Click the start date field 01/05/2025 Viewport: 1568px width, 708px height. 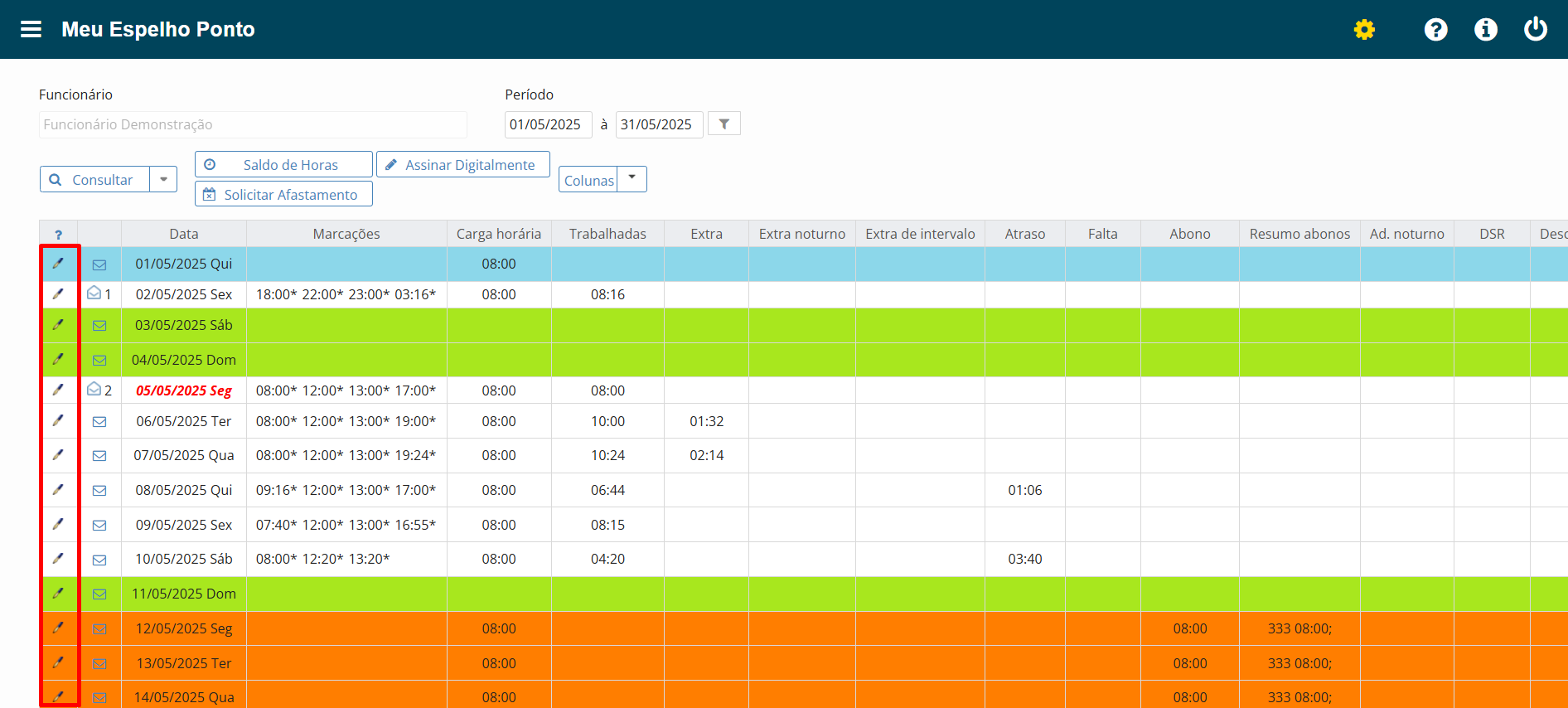pyautogui.click(x=548, y=124)
